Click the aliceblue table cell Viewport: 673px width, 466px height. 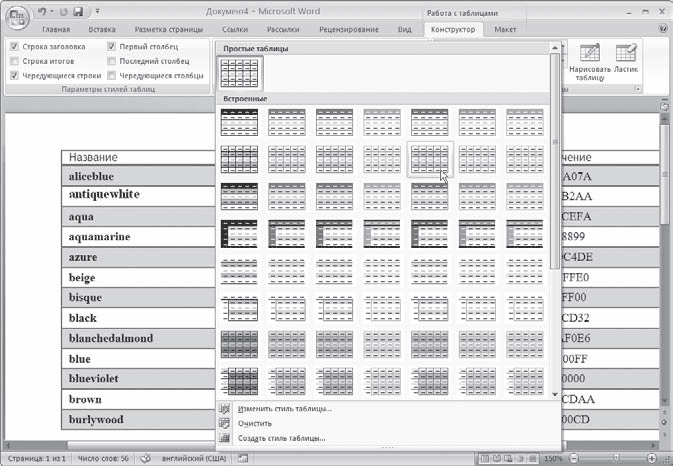[138, 176]
